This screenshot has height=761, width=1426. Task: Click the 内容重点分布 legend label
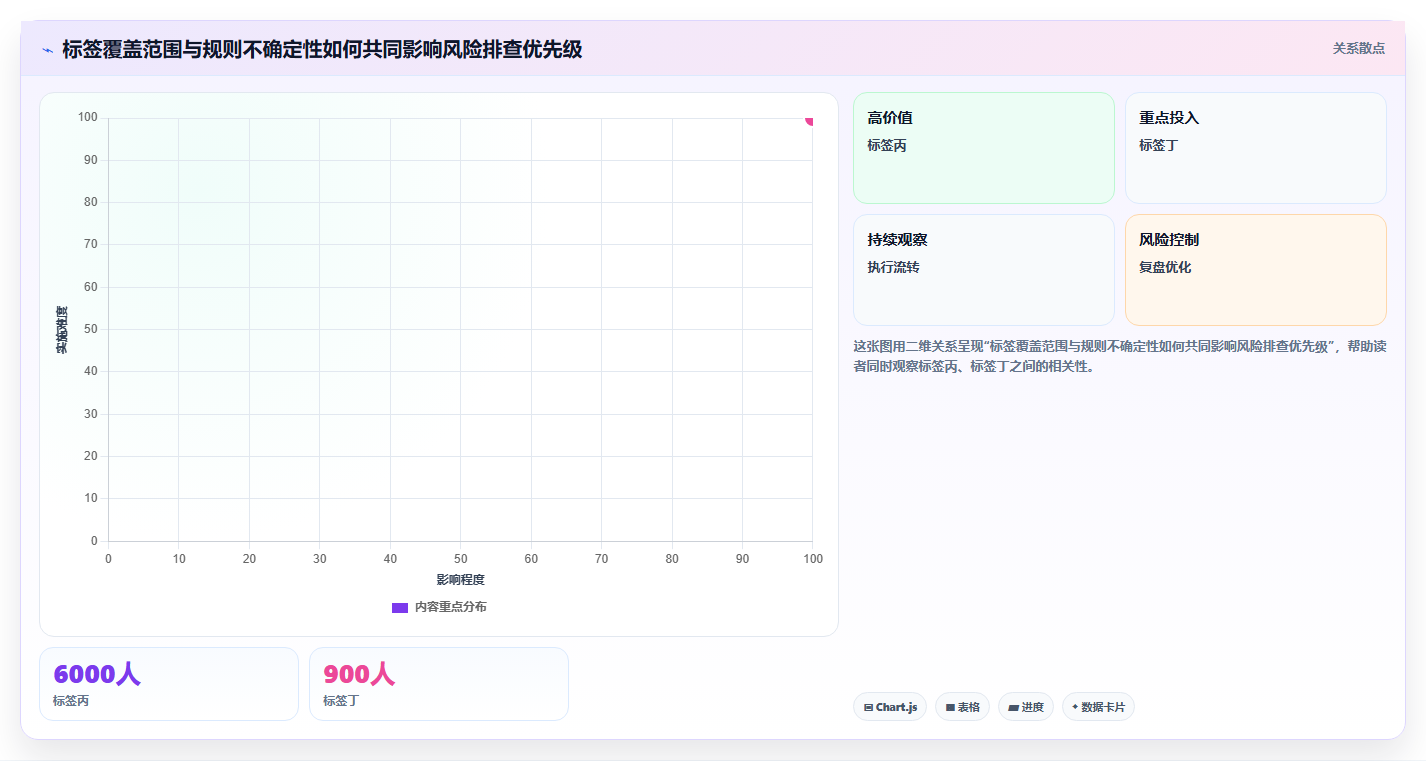click(450, 607)
